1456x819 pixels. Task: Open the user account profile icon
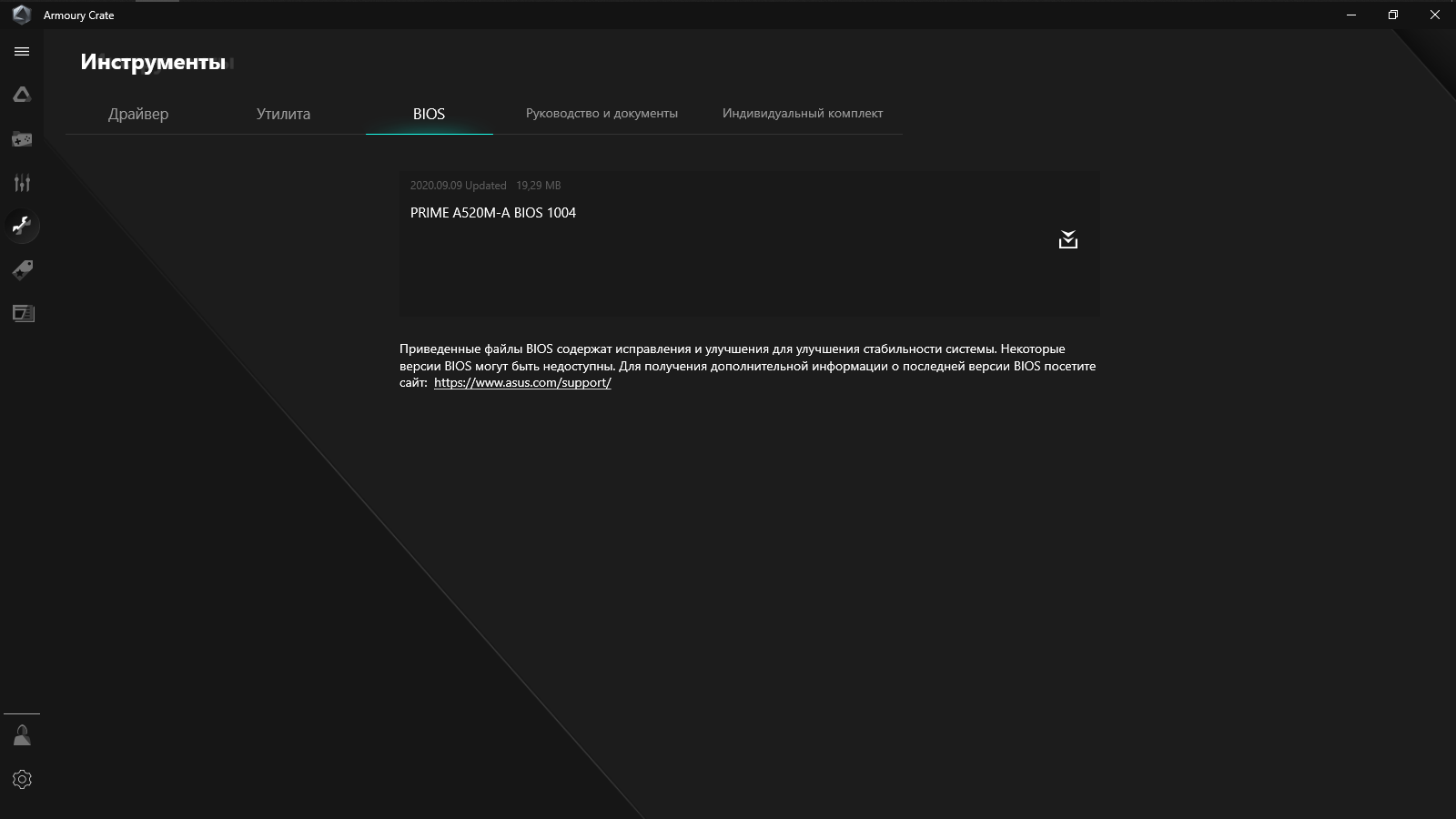click(x=22, y=735)
